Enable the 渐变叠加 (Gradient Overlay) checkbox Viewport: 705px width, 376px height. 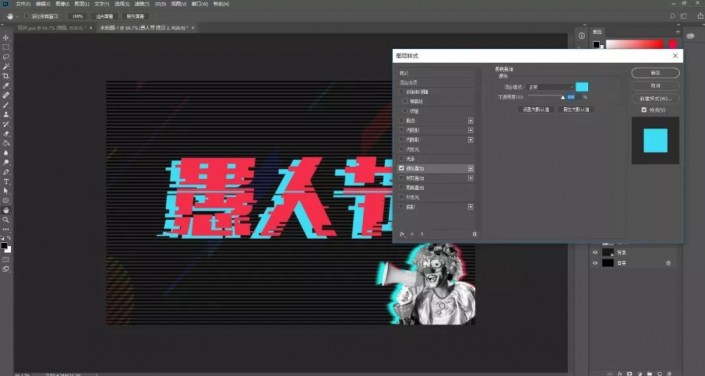point(402,178)
